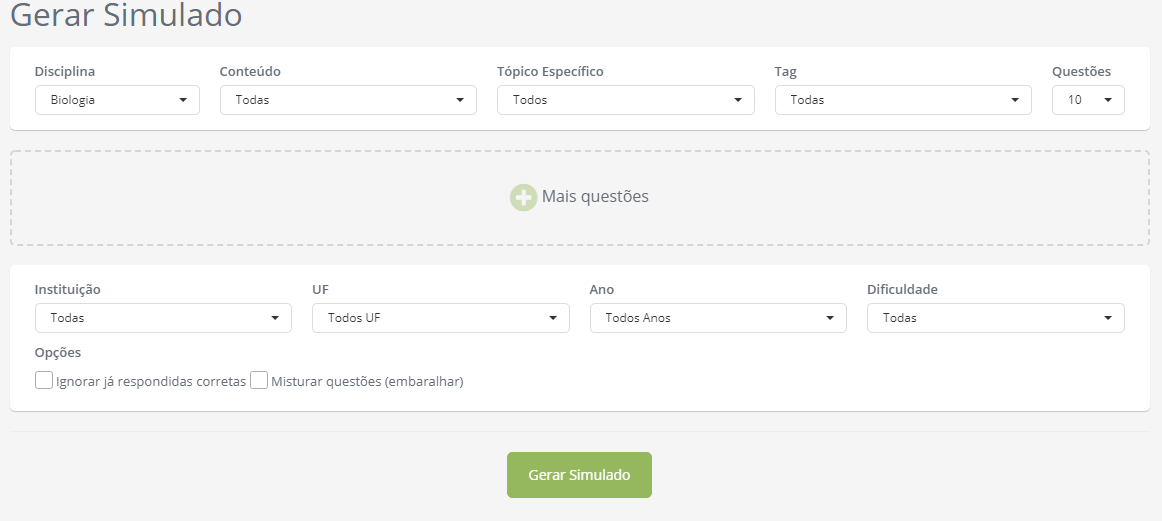Image resolution: width=1162 pixels, height=521 pixels.
Task: Open the Tag dropdown
Action: (x=903, y=100)
